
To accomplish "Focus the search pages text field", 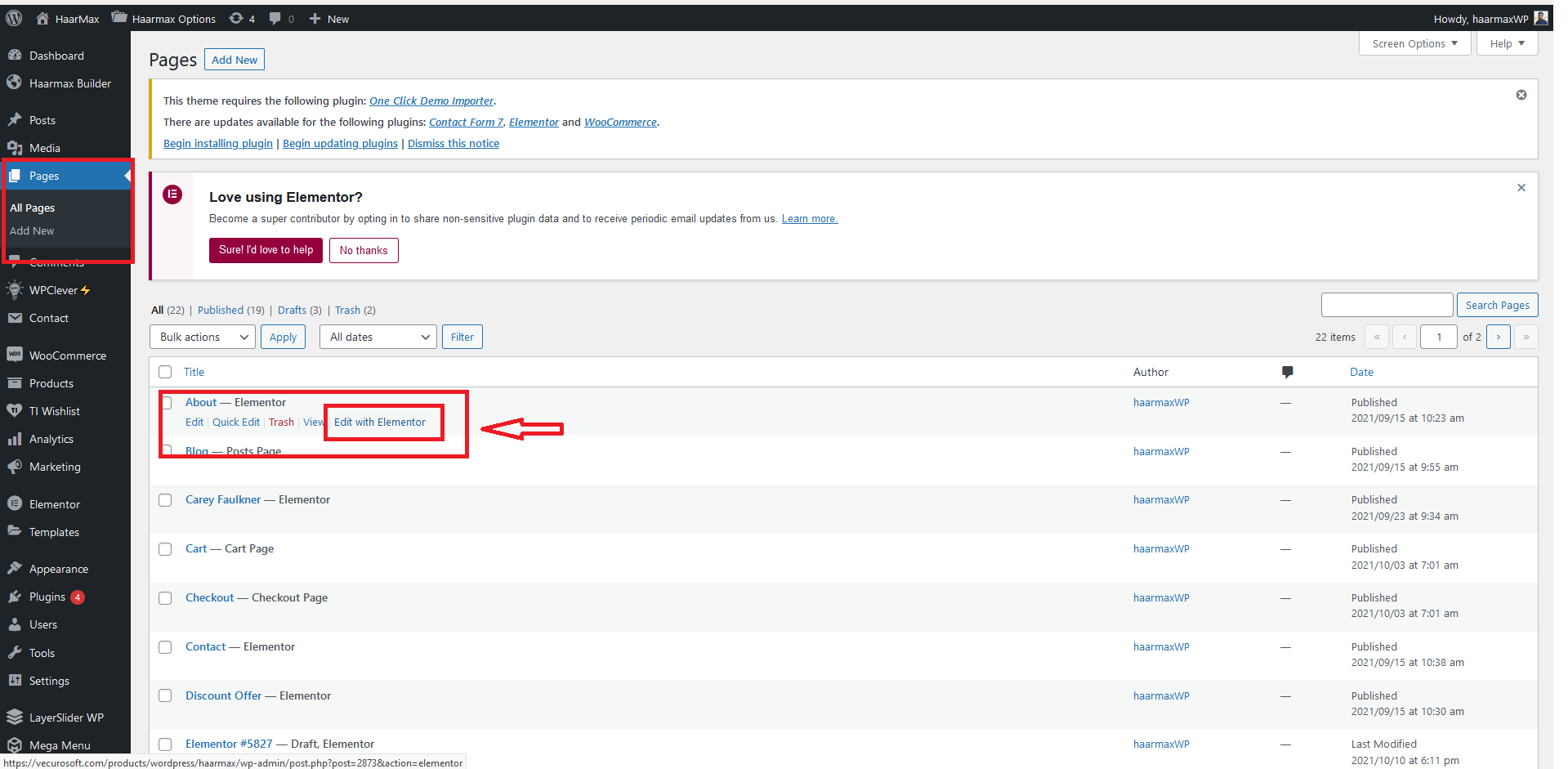I will (x=1387, y=305).
